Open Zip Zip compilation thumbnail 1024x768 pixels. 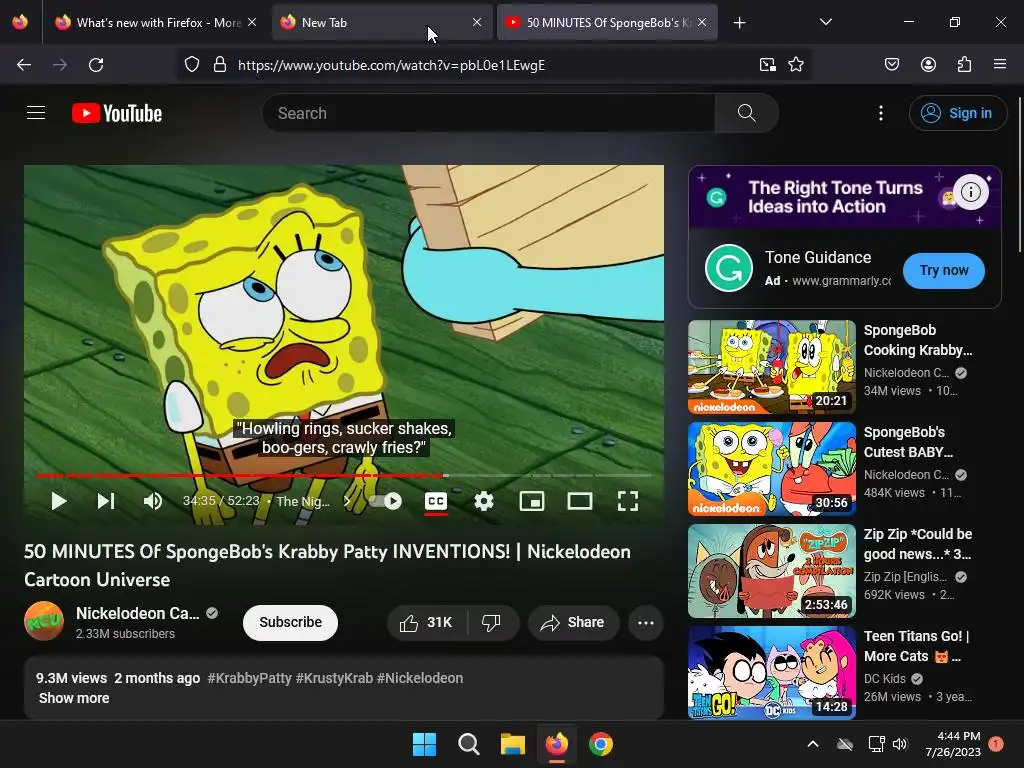(772, 571)
